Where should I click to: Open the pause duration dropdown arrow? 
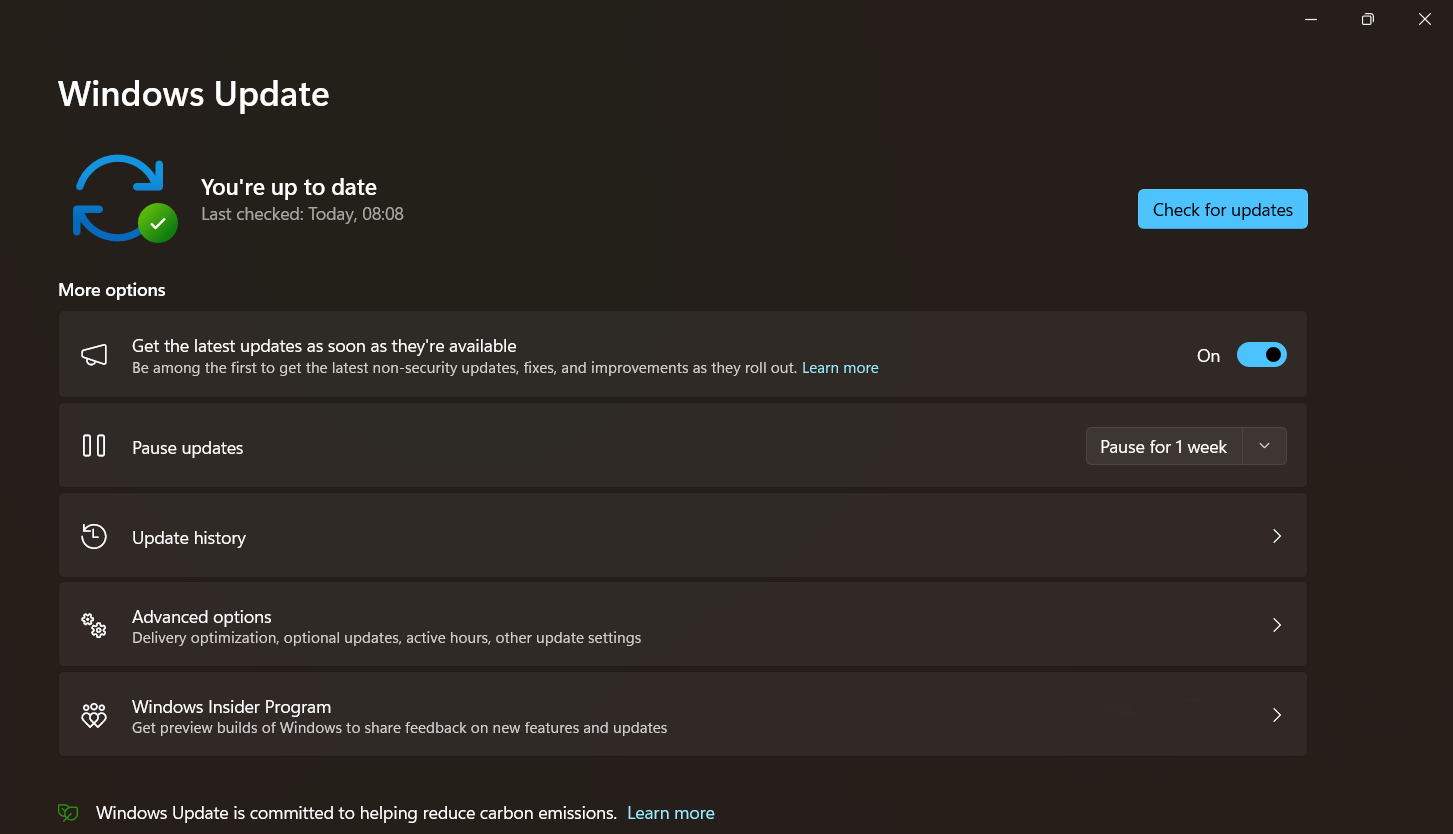1264,446
